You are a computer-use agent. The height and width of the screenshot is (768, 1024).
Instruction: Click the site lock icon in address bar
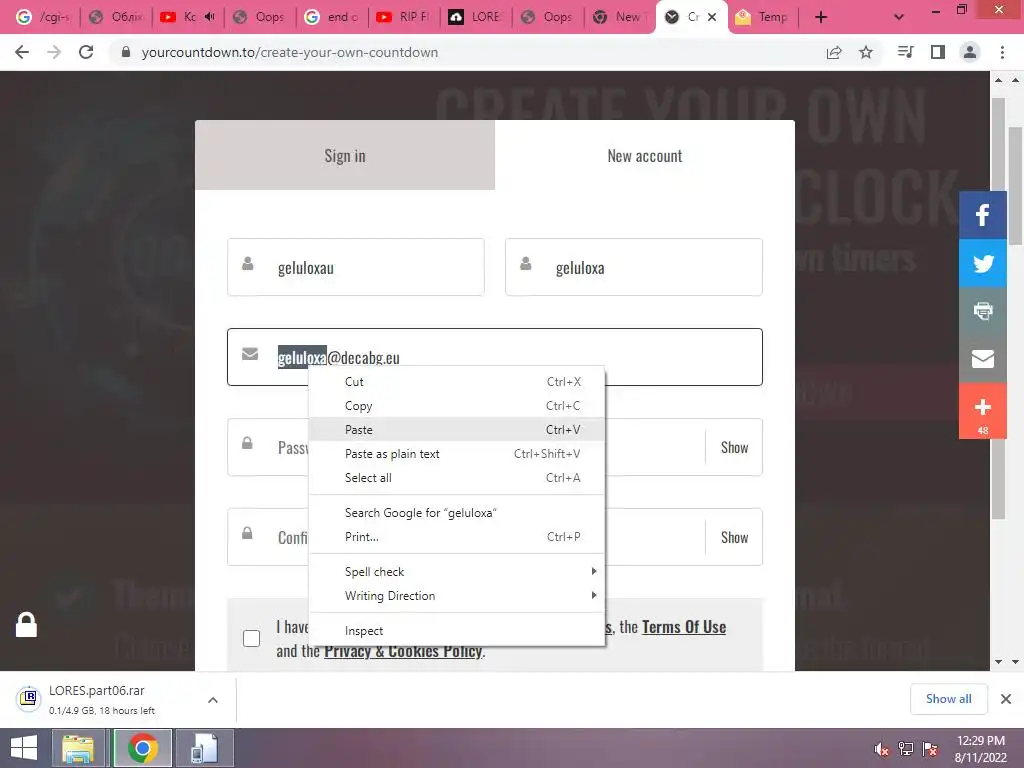(126, 52)
